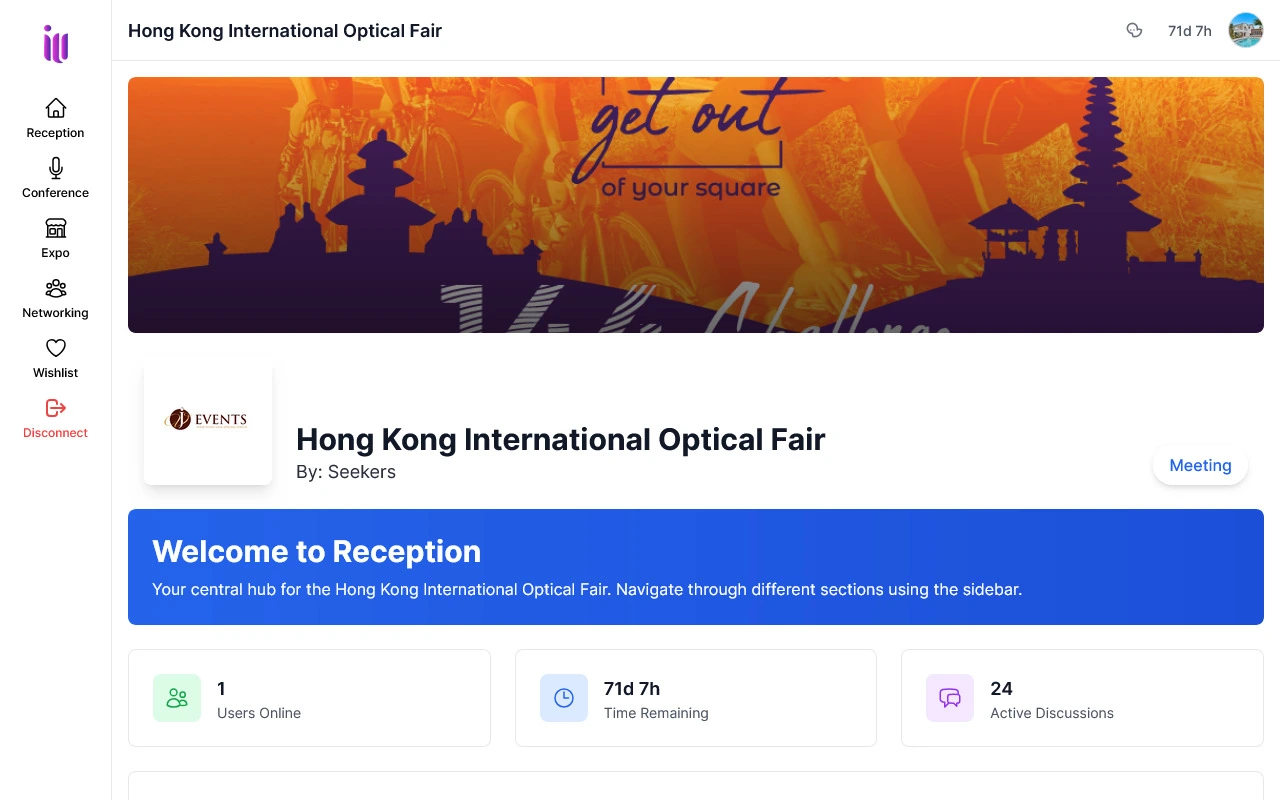Image resolution: width=1280 pixels, height=800 pixels.
Task: Click the Expo storefront icon
Action: (x=55, y=228)
